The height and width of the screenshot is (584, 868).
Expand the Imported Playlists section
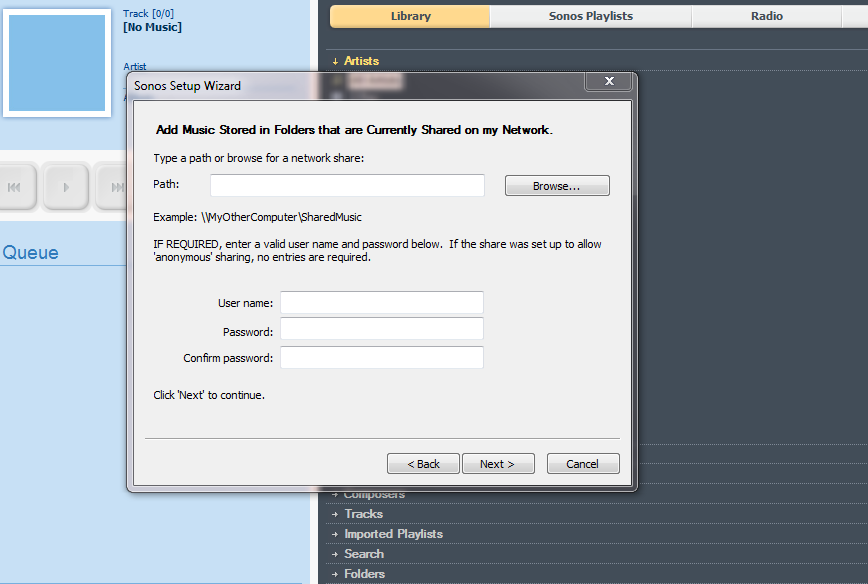click(388, 534)
